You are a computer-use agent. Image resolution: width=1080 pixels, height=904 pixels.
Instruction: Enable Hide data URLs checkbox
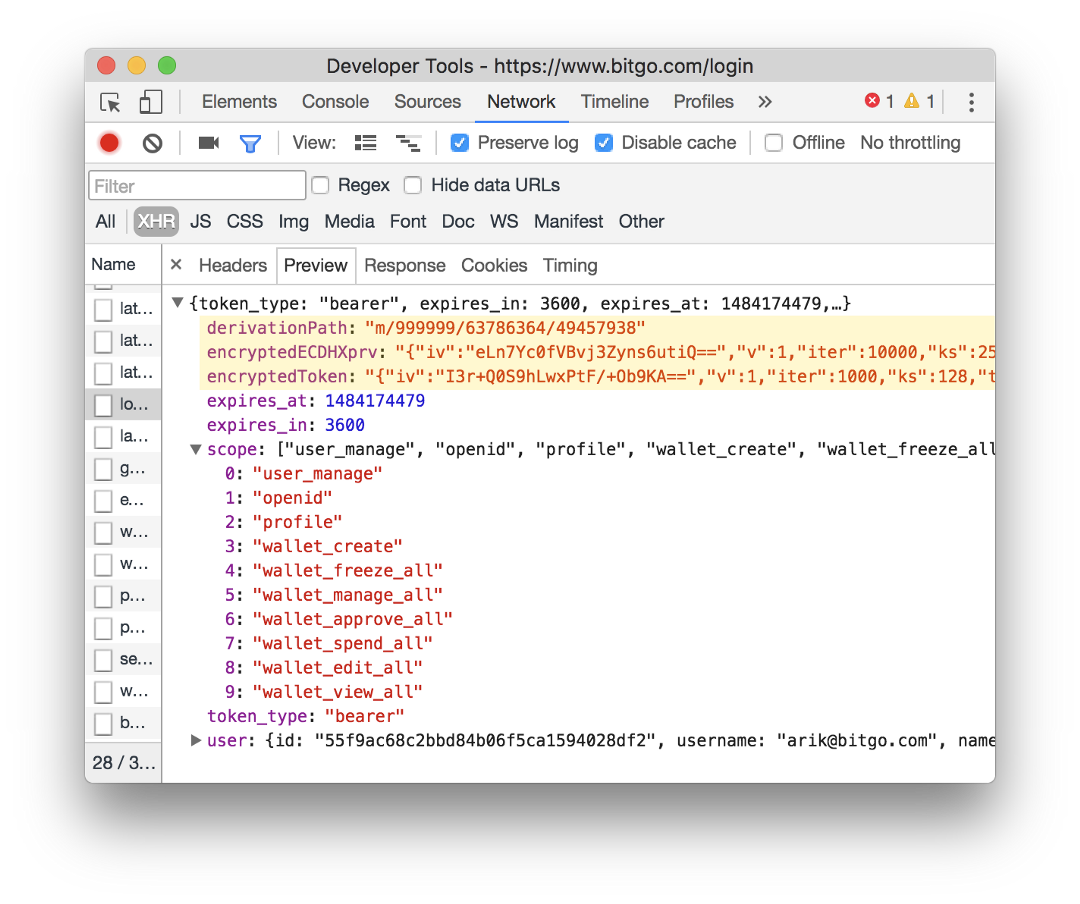coord(413,185)
